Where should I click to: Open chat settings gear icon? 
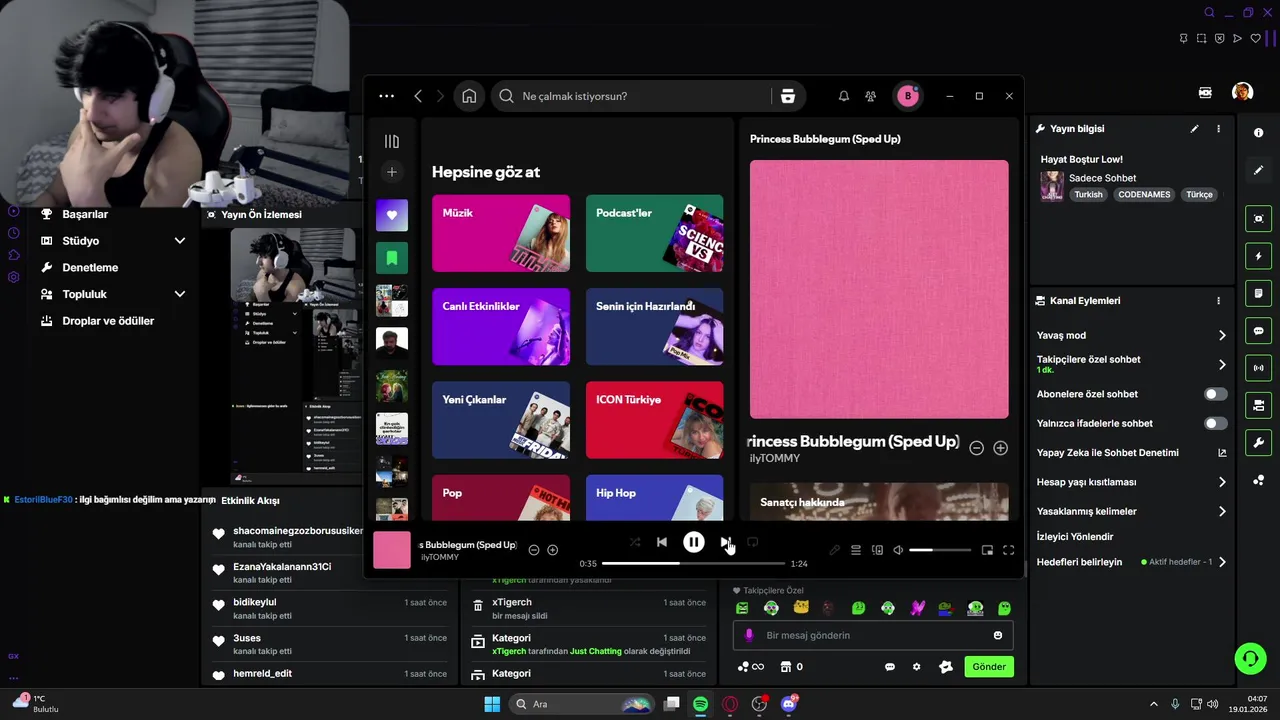coord(916,667)
